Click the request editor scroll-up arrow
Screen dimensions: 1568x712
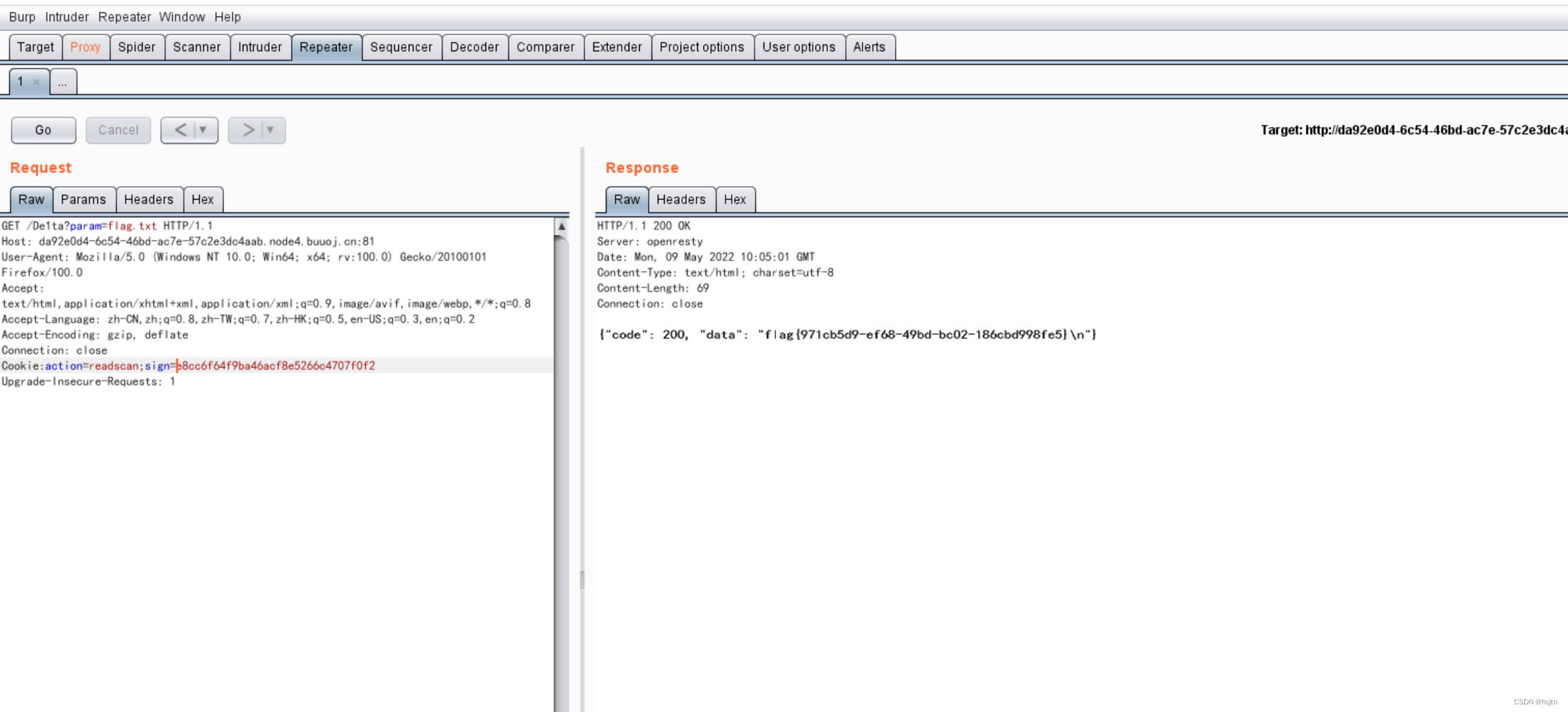tap(562, 226)
